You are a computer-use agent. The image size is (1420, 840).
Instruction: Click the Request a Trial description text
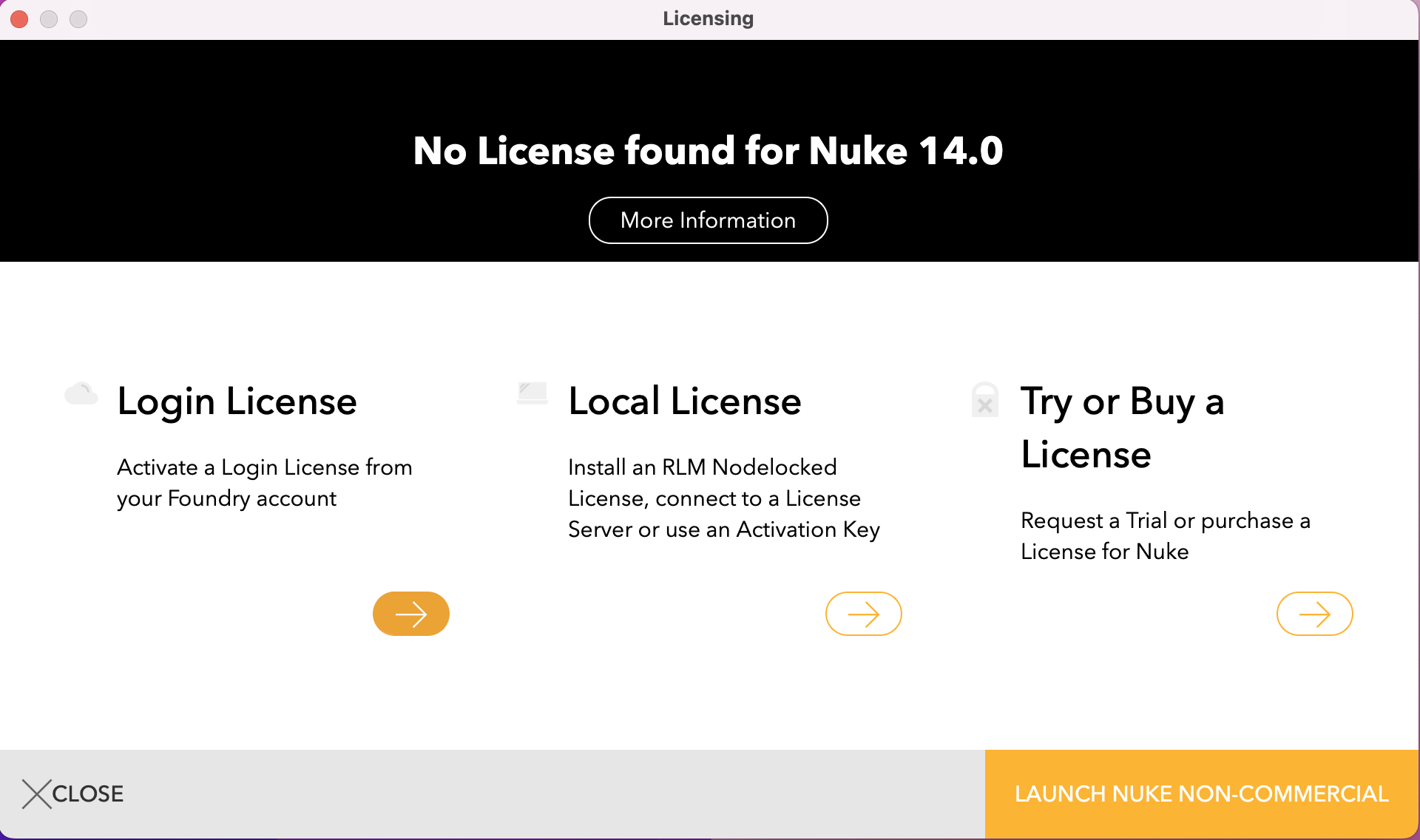(1166, 535)
